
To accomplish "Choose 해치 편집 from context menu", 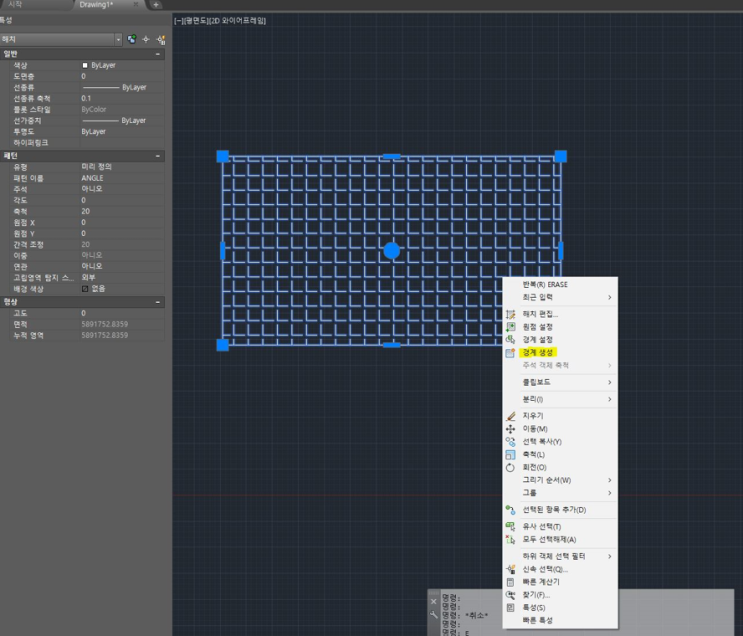I will tap(541, 314).
